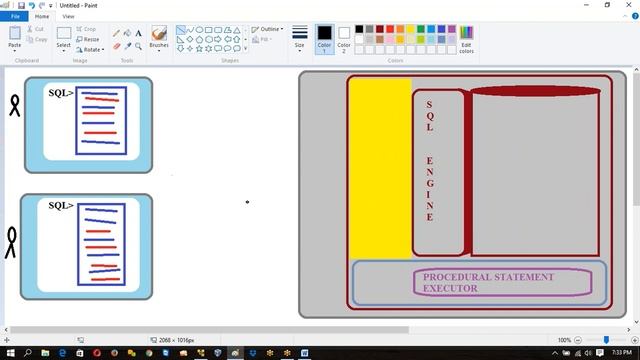640x360 pixels.
Task: Choose the Down arrow shape
Action: 180,49
